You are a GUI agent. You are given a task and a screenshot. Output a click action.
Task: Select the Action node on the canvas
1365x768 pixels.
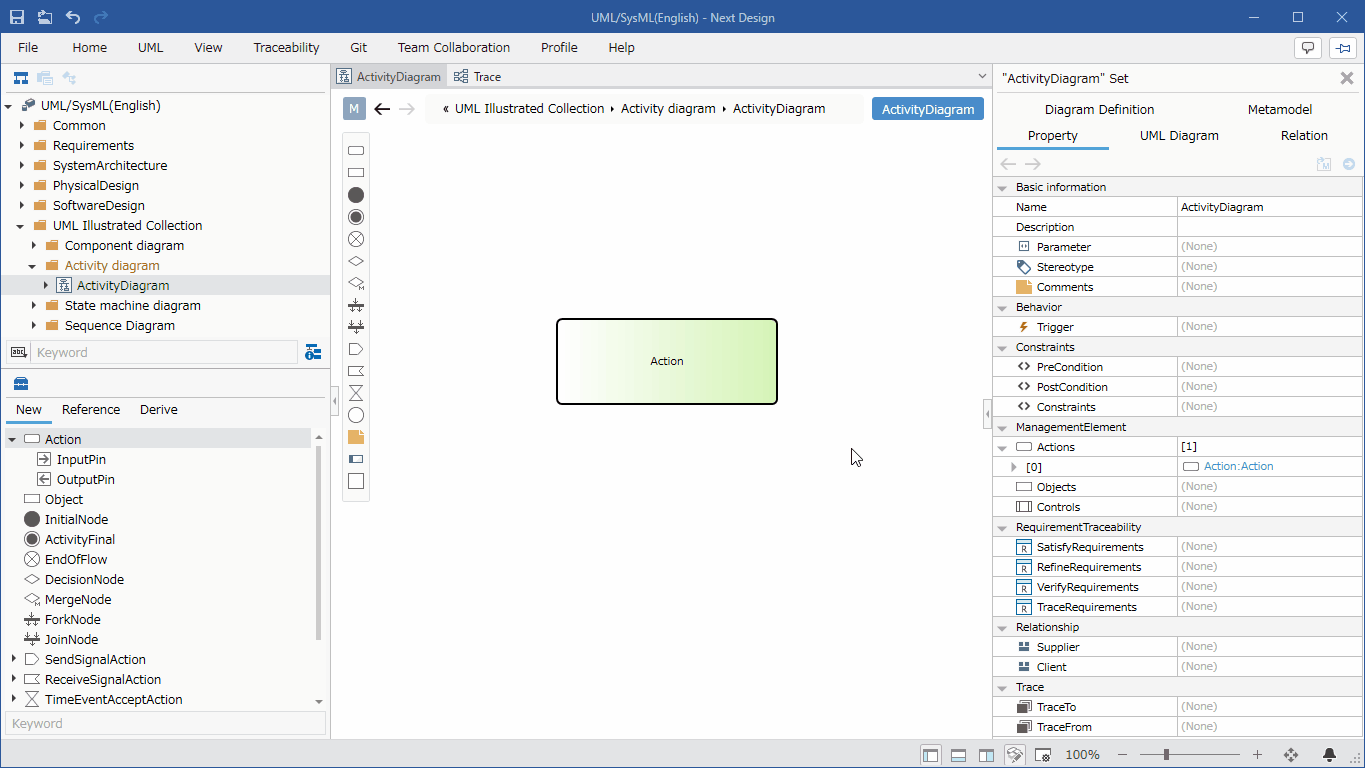667,361
